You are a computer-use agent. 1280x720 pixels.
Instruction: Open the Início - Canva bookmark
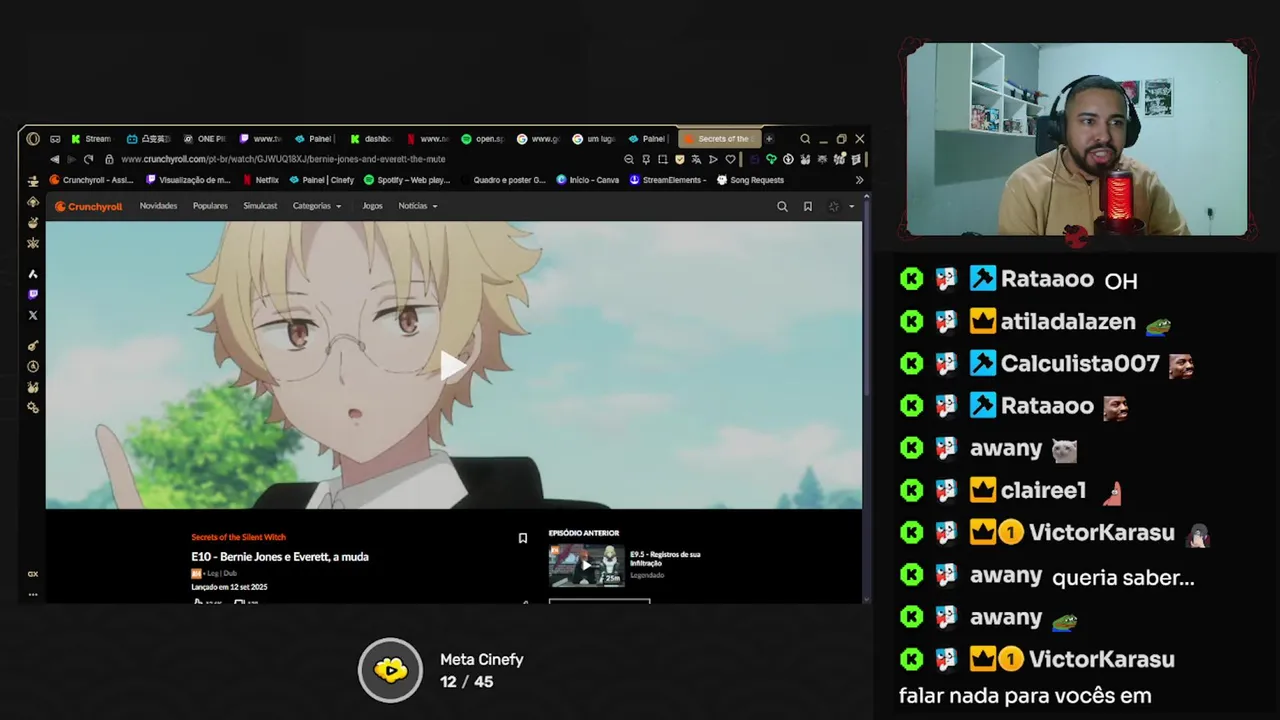pos(588,180)
